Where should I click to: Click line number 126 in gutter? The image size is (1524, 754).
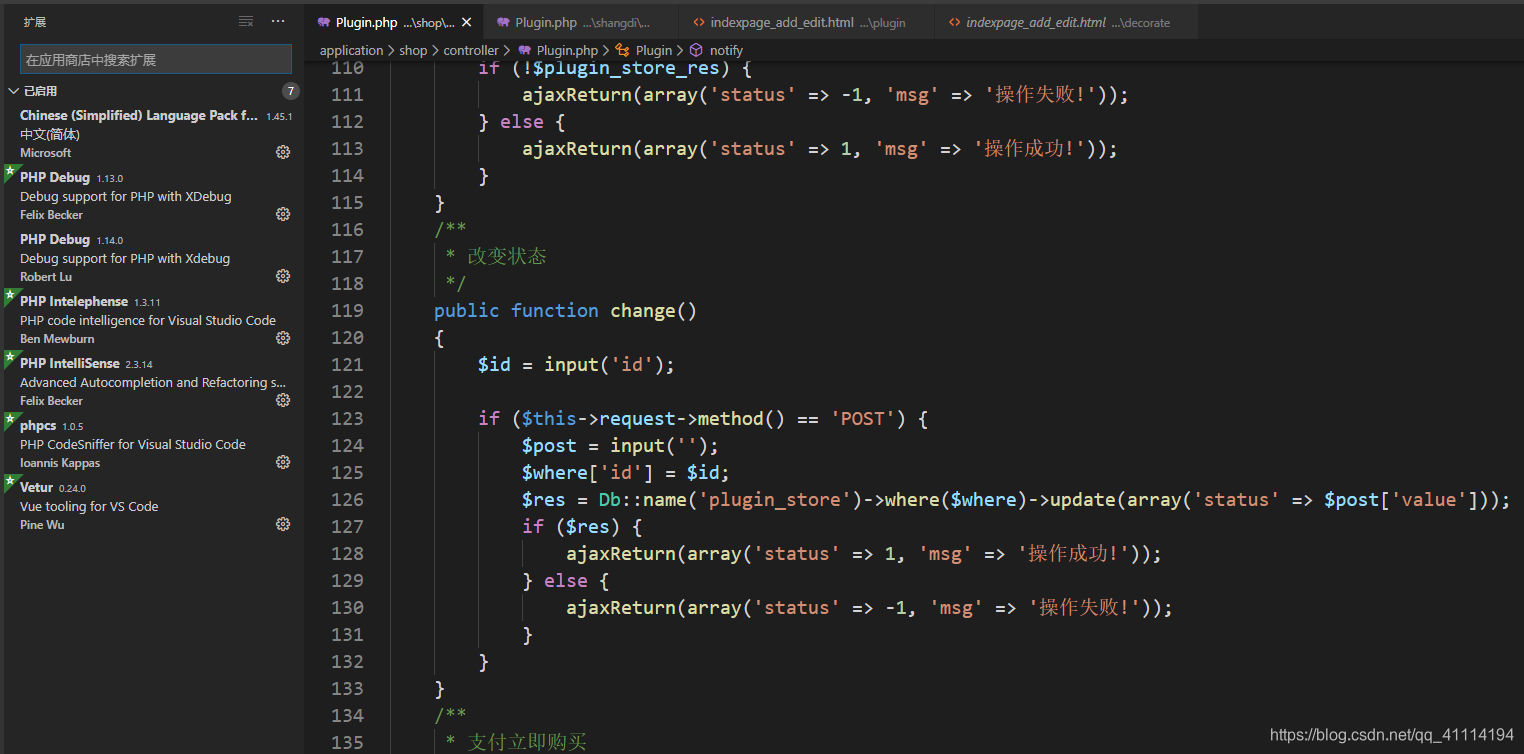click(x=347, y=499)
